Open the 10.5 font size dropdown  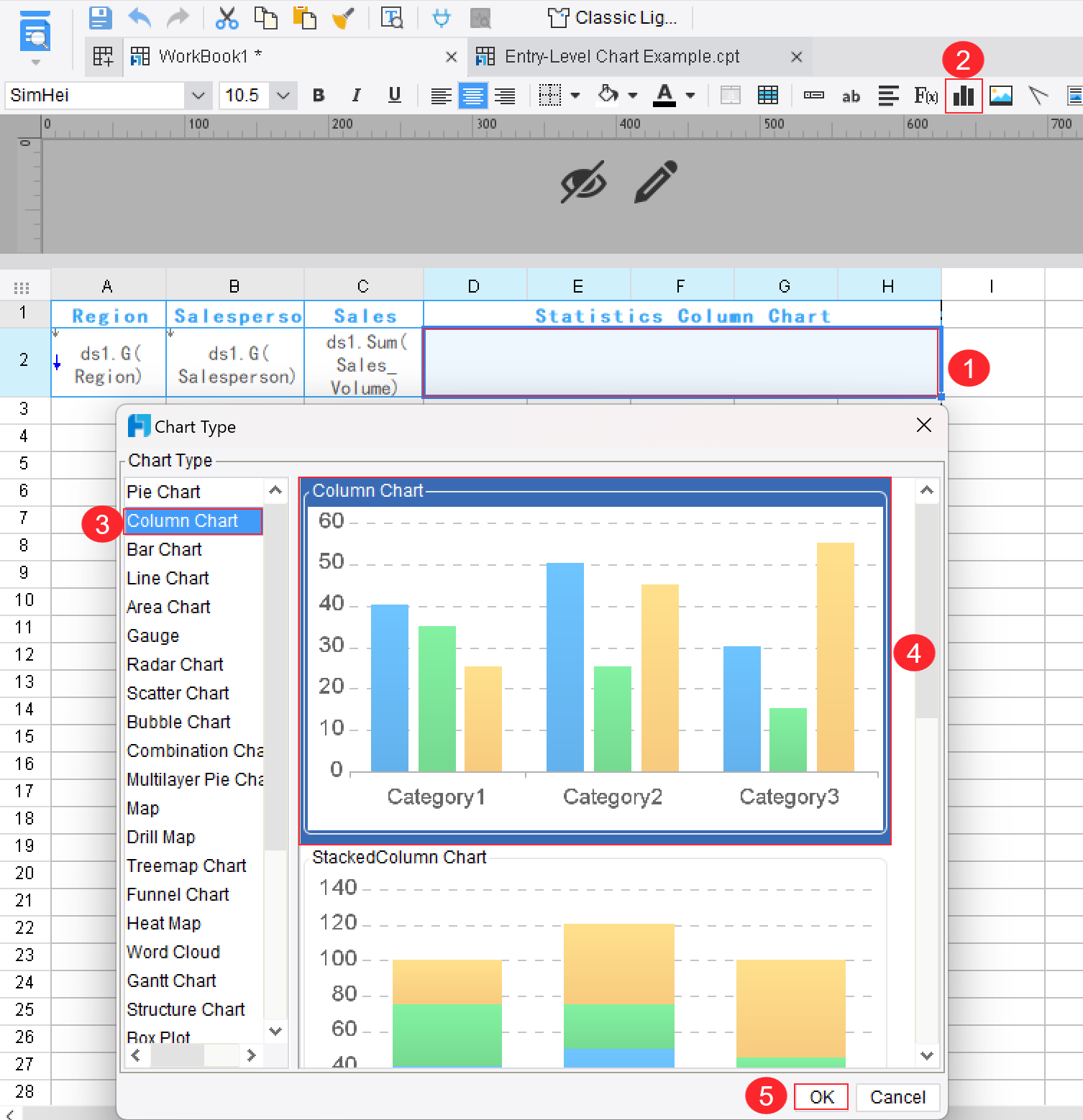pyautogui.click(x=283, y=95)
